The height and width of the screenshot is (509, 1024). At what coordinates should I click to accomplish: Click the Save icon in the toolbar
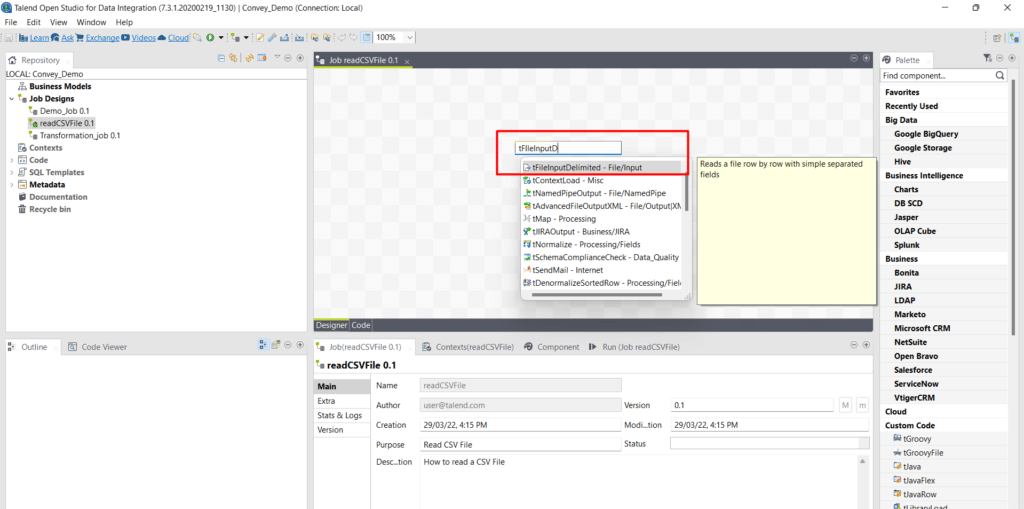(x=8, y=38)
